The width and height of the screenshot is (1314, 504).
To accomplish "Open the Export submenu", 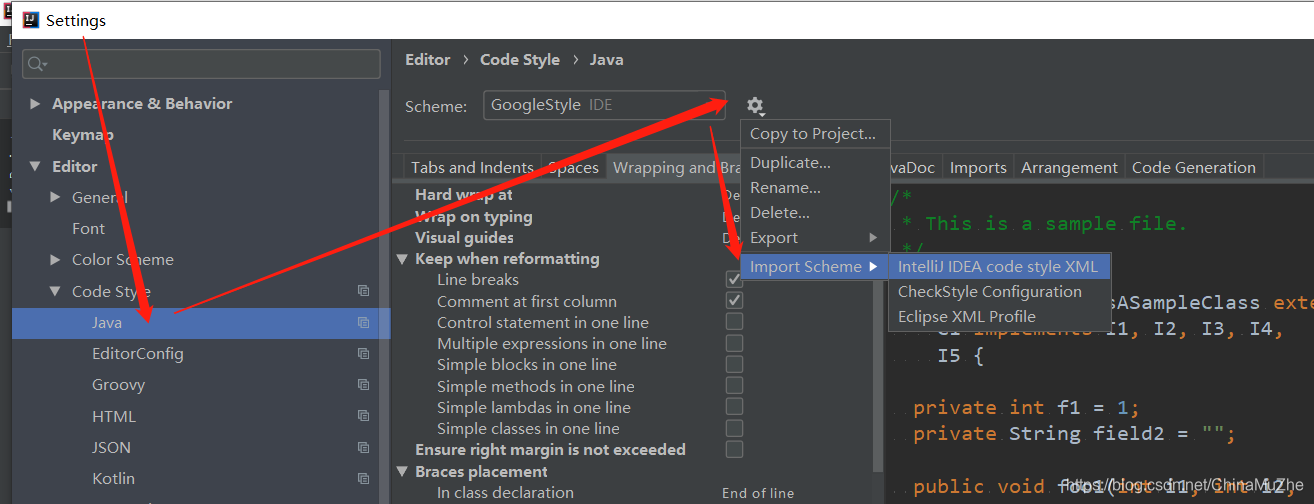I will click(x=814, y=238).
